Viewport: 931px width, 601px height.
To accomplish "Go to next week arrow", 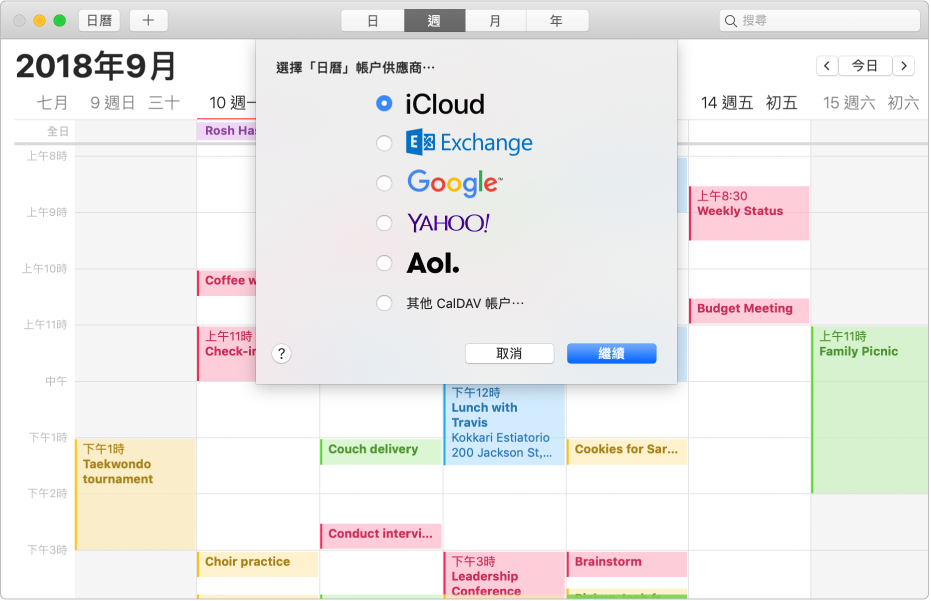I will pos(904,65).
